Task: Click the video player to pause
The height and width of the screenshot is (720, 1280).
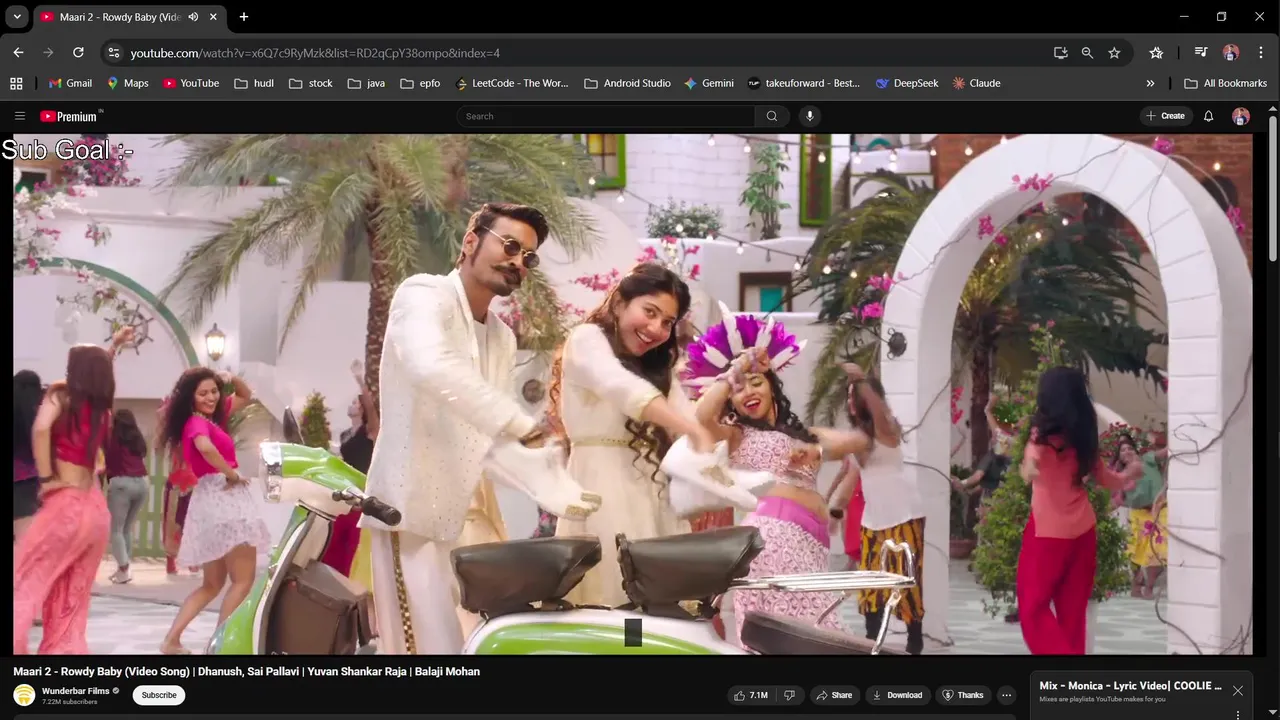Action: point(632,394)
